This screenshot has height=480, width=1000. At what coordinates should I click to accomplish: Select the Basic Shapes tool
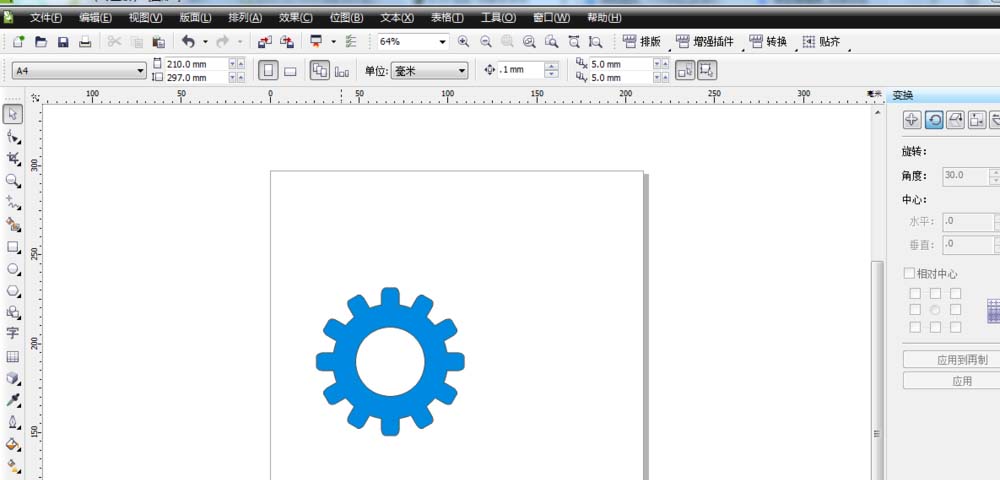click(x=13, y=312)
